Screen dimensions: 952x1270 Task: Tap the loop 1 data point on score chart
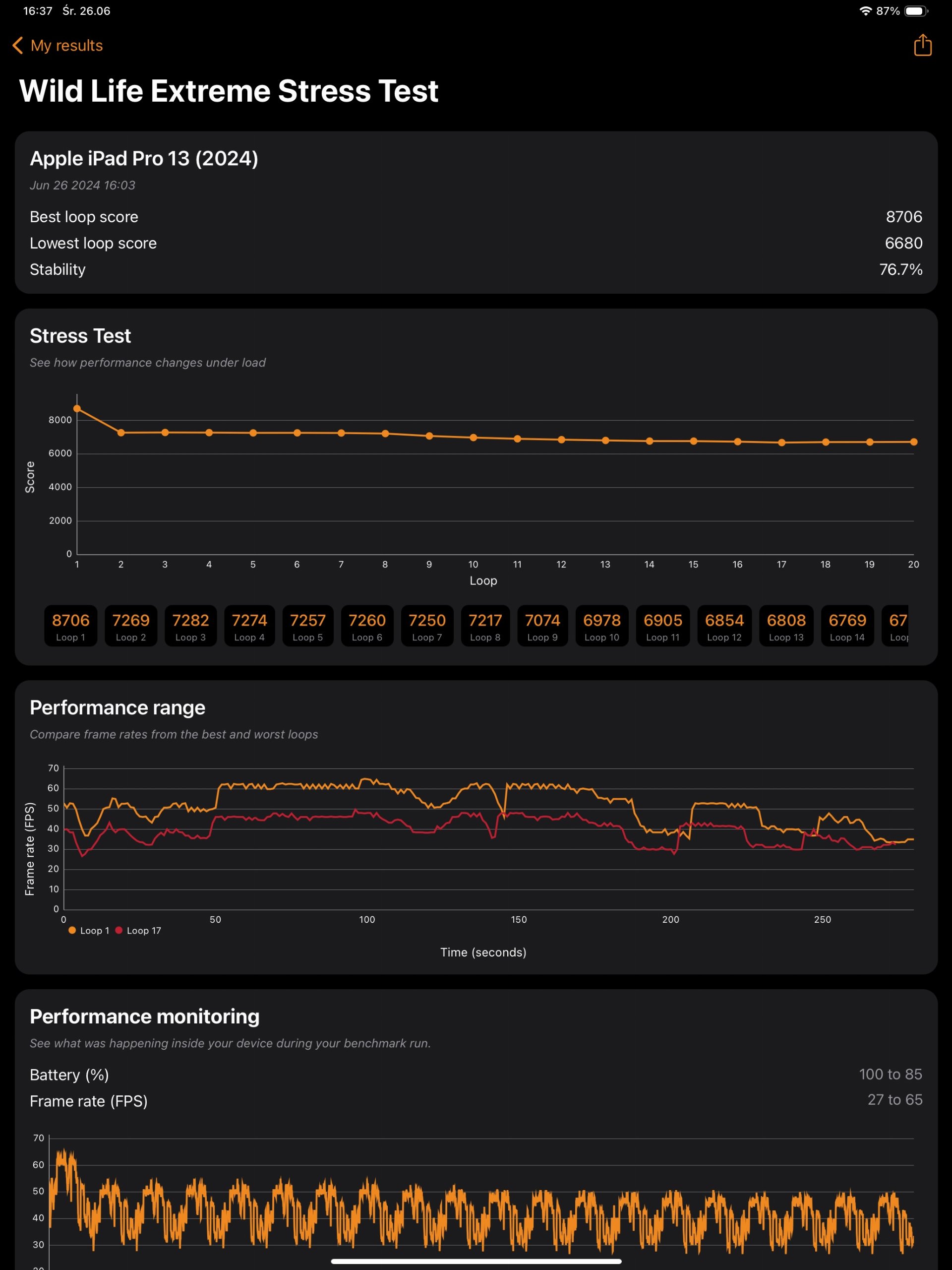77,409
